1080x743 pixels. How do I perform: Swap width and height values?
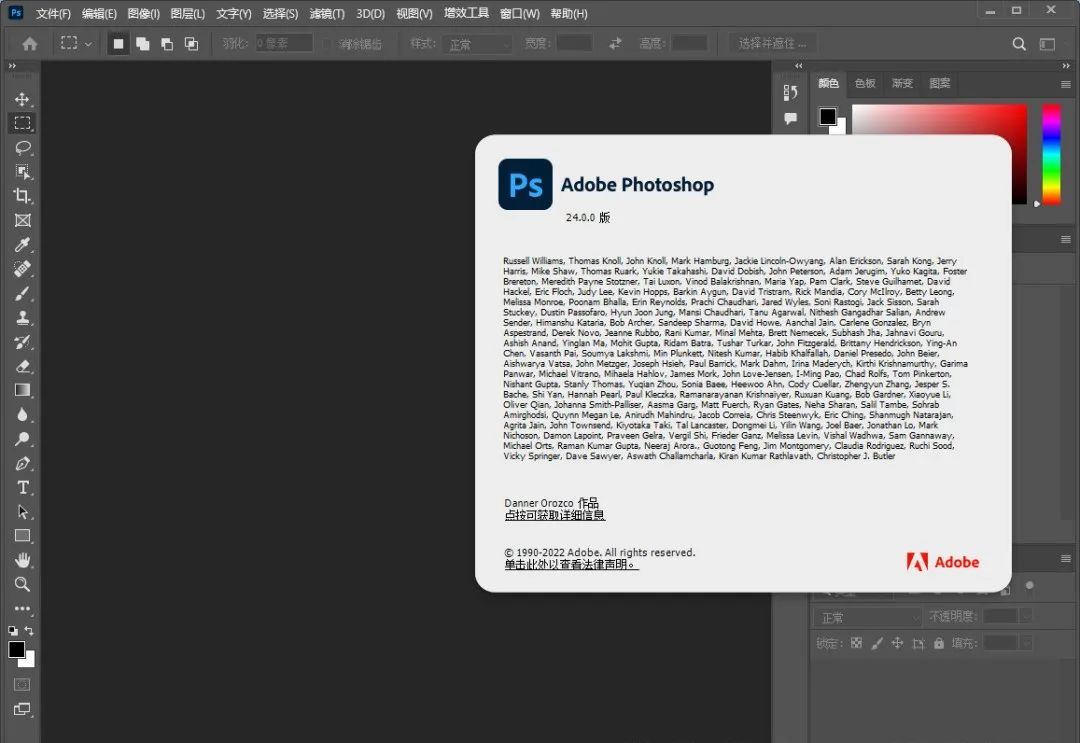point(615,43)
